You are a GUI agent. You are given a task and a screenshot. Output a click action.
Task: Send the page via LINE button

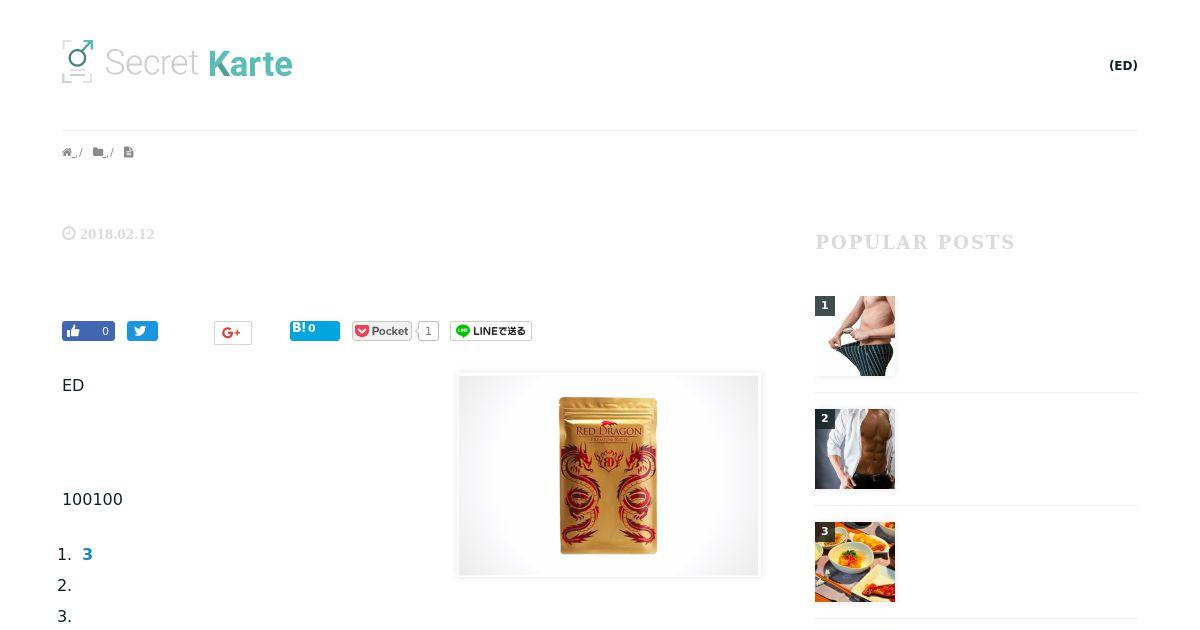tap(491, 331)
